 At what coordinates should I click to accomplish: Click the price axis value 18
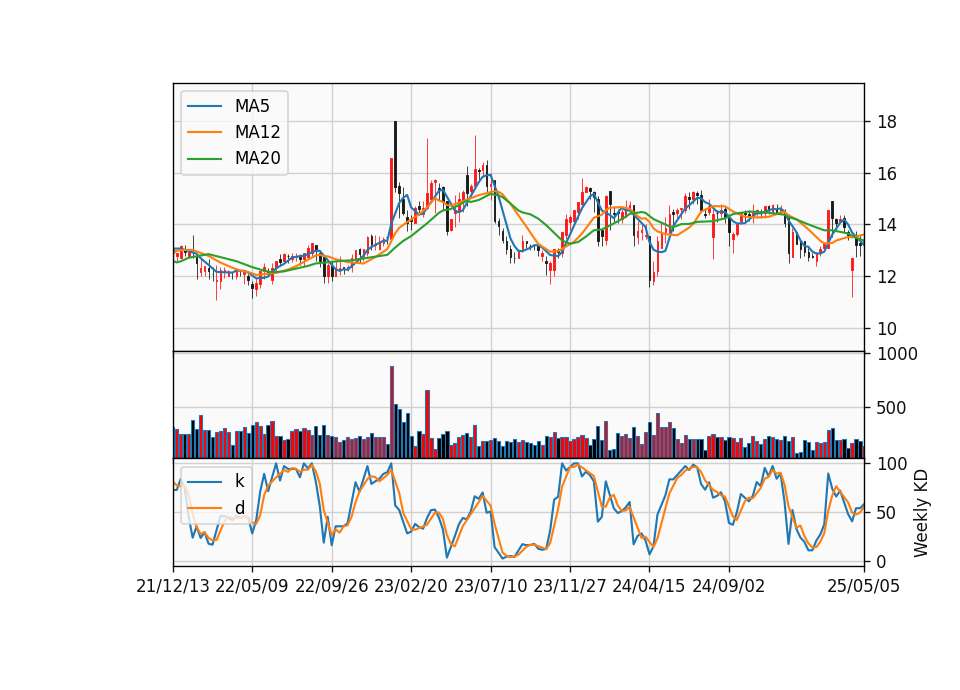[887, 122]
